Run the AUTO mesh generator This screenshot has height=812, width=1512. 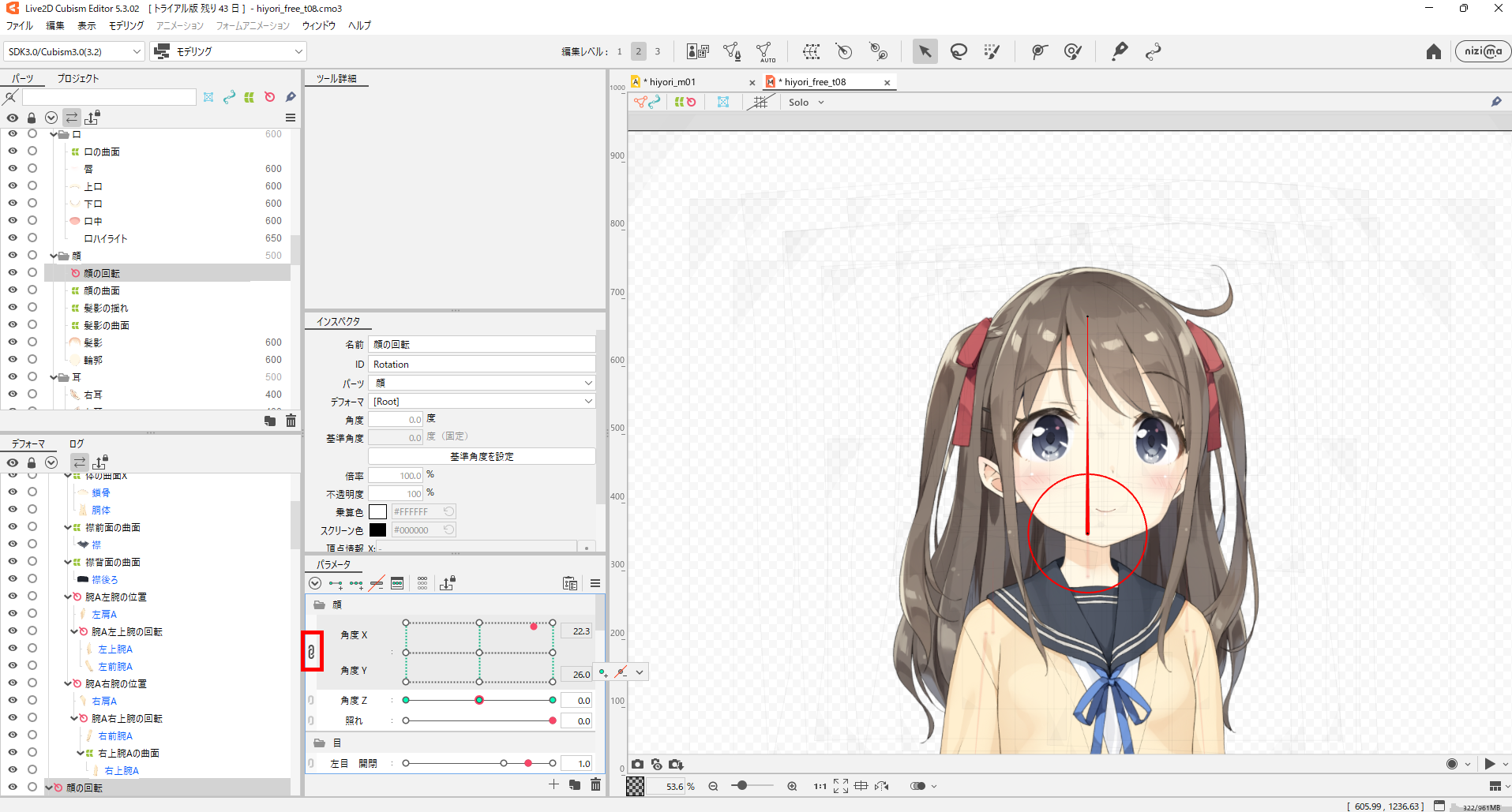pos(765,52)
